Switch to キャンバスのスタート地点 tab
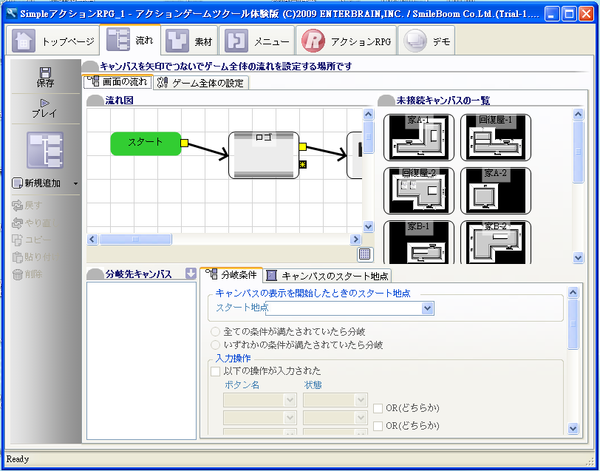Viewport: 600px width, 471px height. (328, 275)
